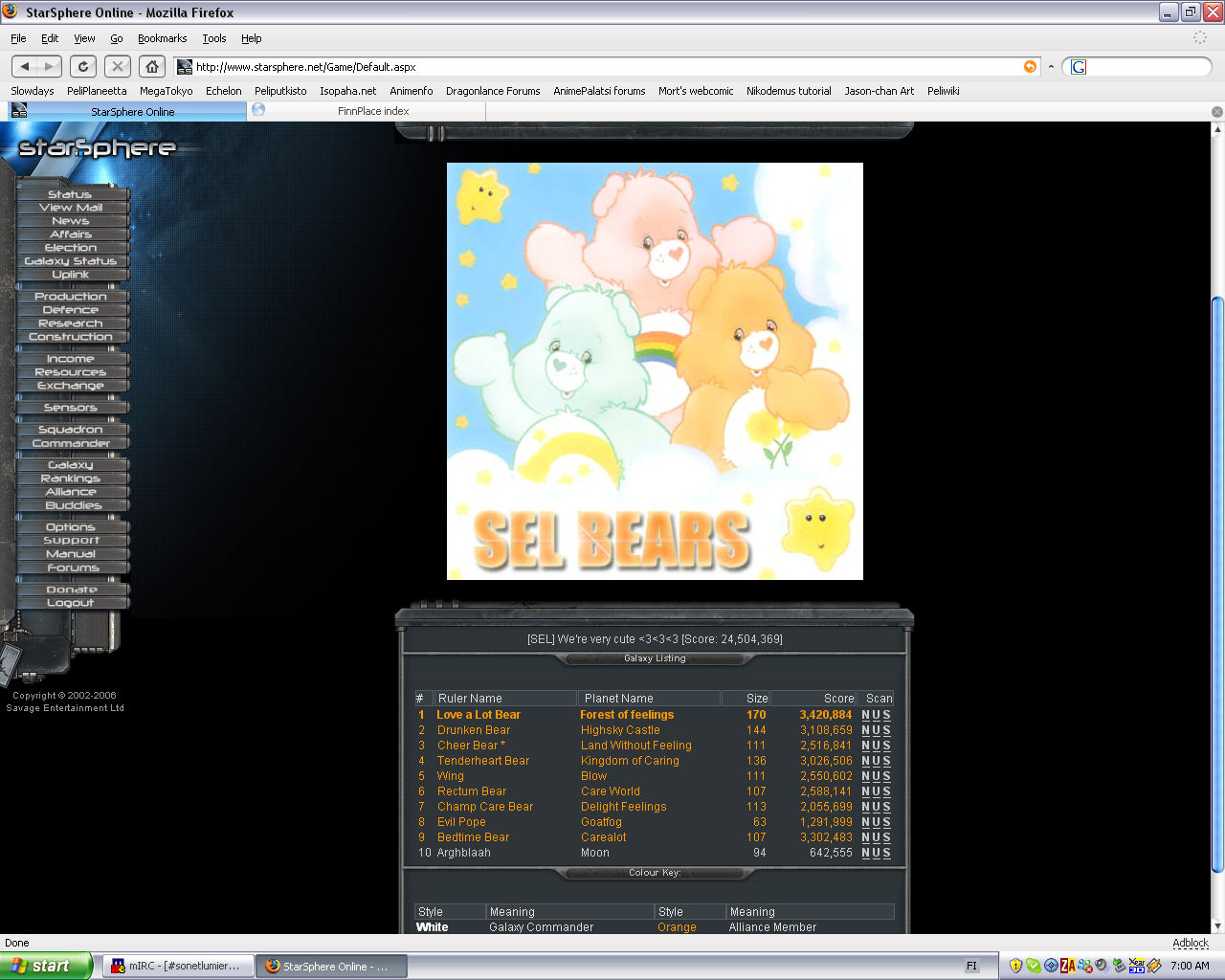Open the Slowdays bookmark
Screen dimensions: 1225x980
coord(33,91)
